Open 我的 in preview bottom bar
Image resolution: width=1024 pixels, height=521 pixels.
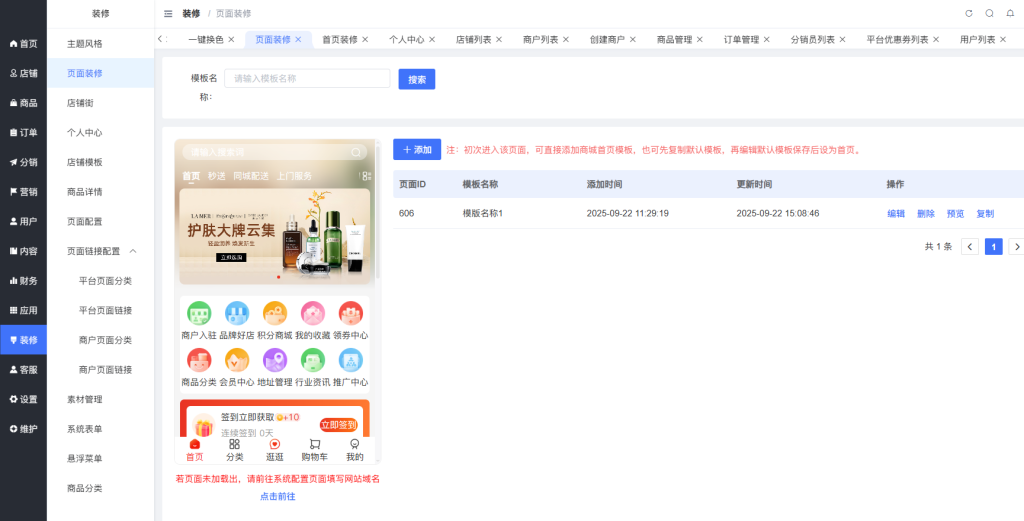pyautogui.click(x=355, y=450)
